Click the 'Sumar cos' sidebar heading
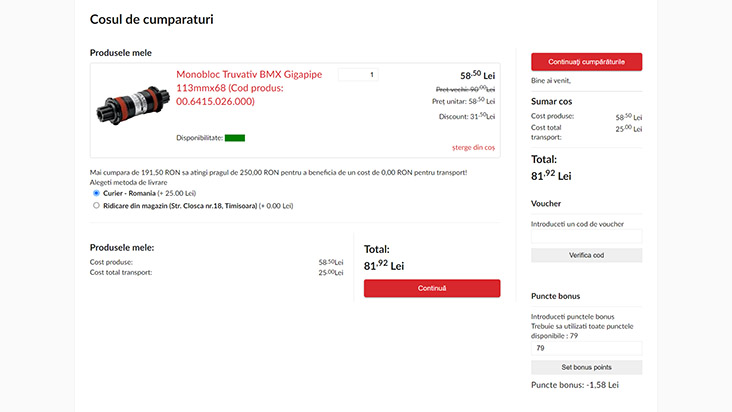 (x=552, y=101)
